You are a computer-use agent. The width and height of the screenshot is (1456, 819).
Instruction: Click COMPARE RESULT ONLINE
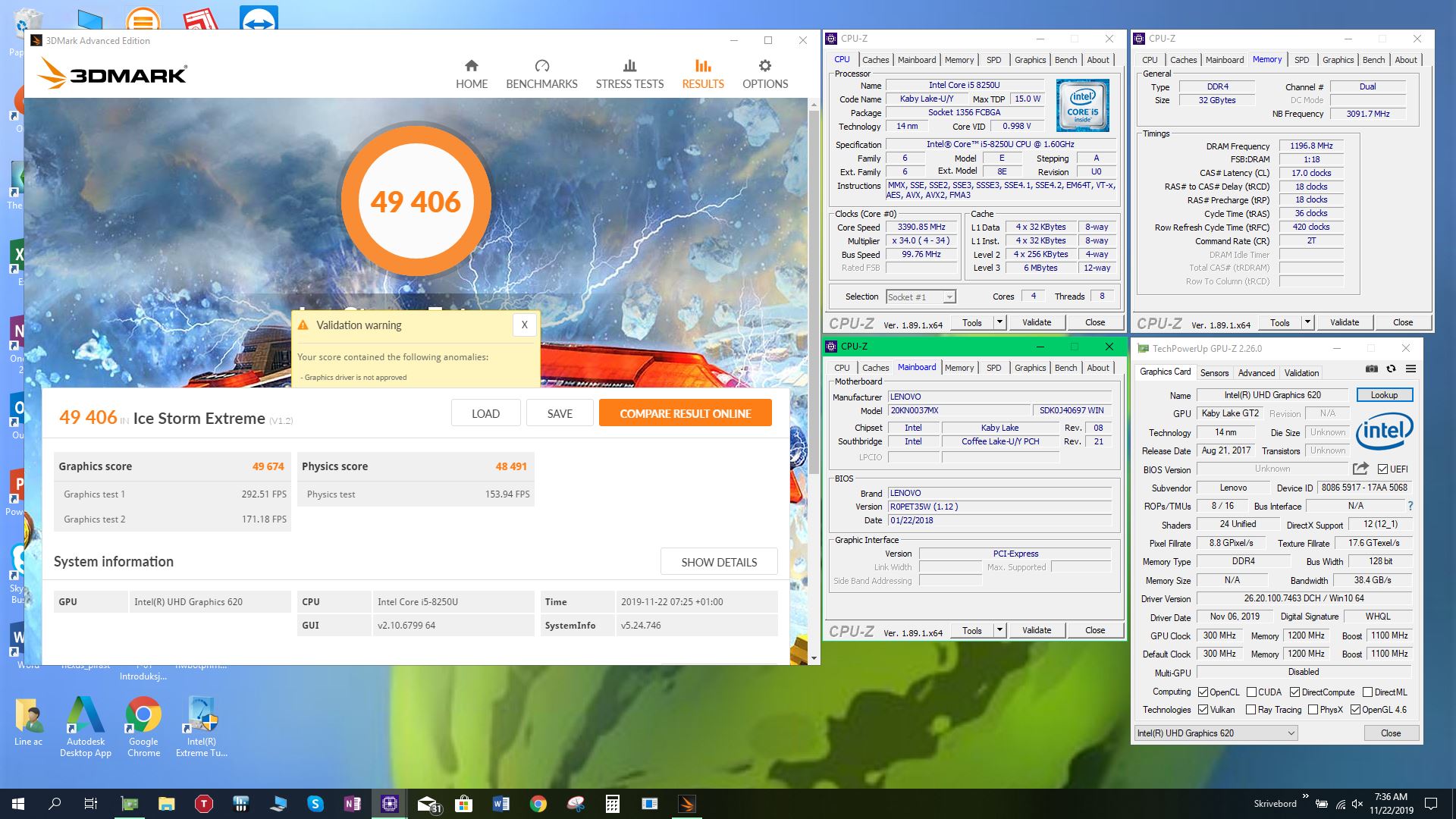(686, 413)
